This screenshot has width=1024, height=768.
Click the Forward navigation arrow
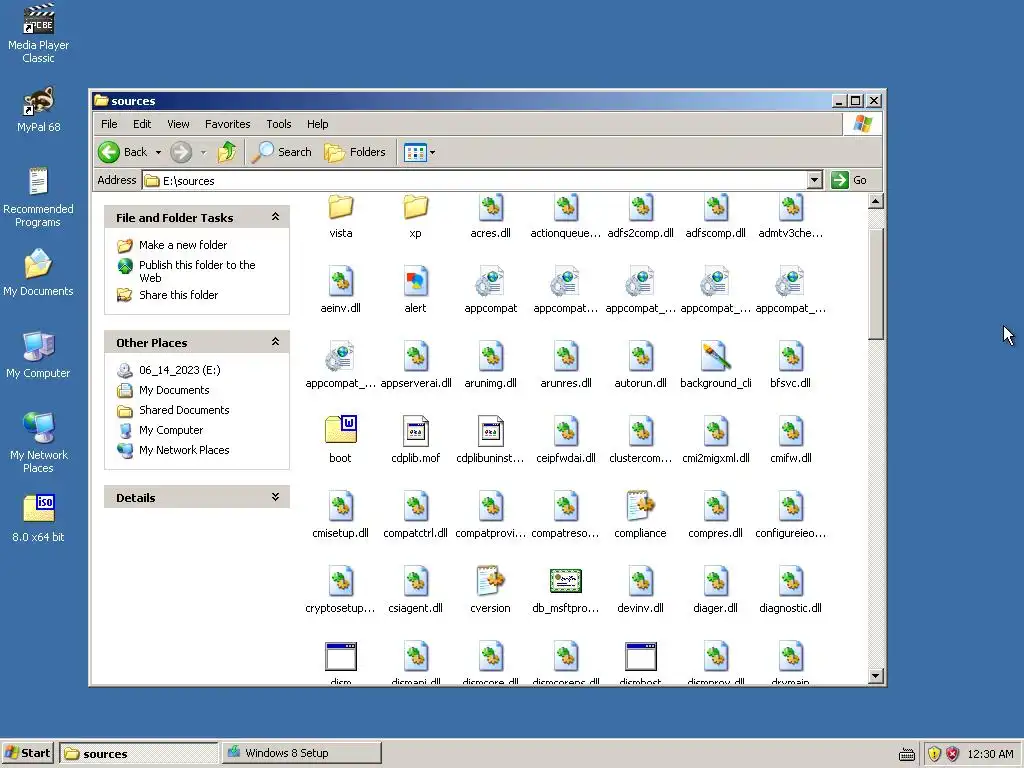pos(181,152)
